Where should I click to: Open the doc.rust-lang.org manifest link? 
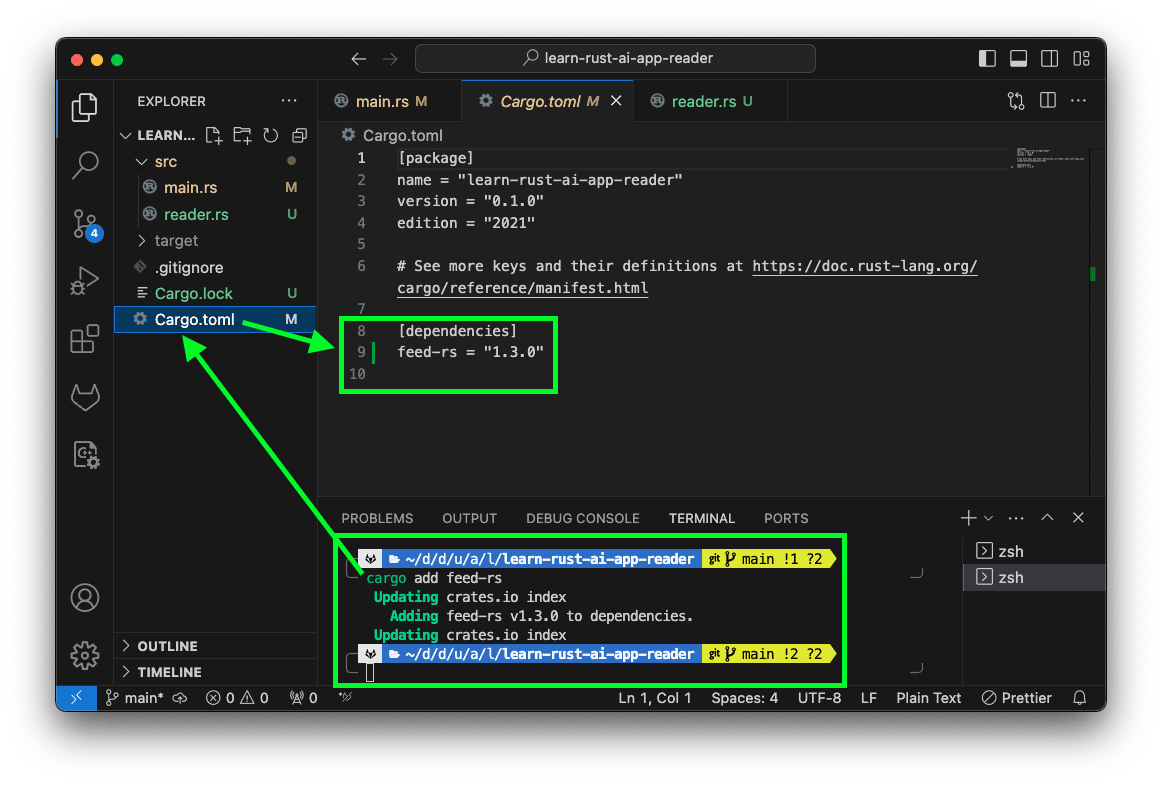(x=864, y=266)
